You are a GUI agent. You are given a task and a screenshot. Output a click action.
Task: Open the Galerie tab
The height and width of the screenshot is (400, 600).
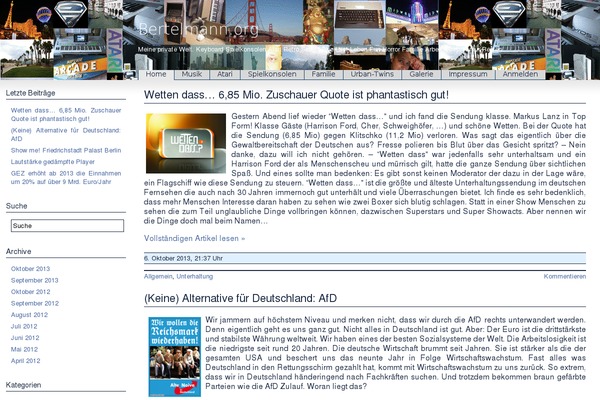(x=421, y=74)
